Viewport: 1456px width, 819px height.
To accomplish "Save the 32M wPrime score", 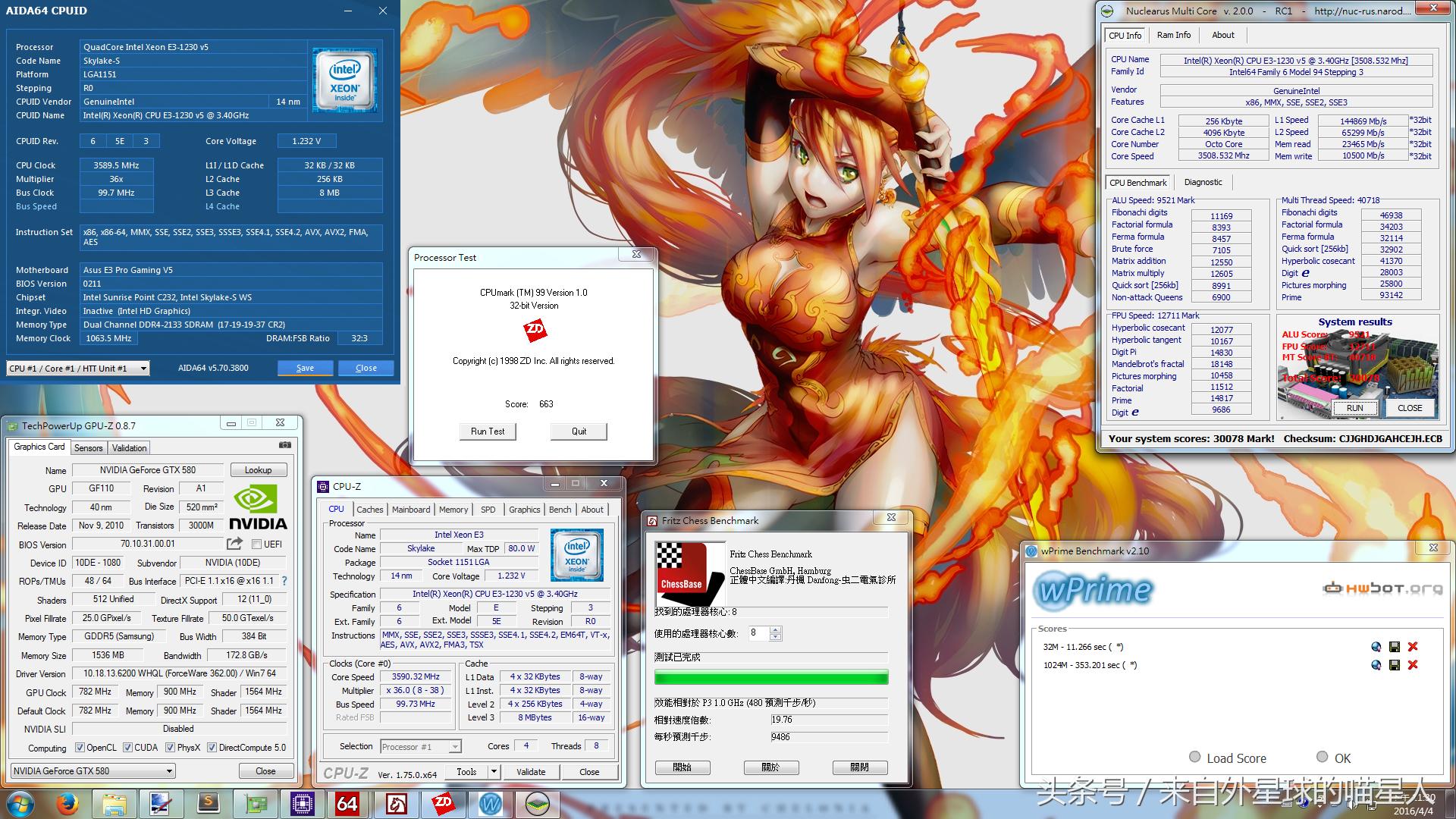I will (1394, 647).
